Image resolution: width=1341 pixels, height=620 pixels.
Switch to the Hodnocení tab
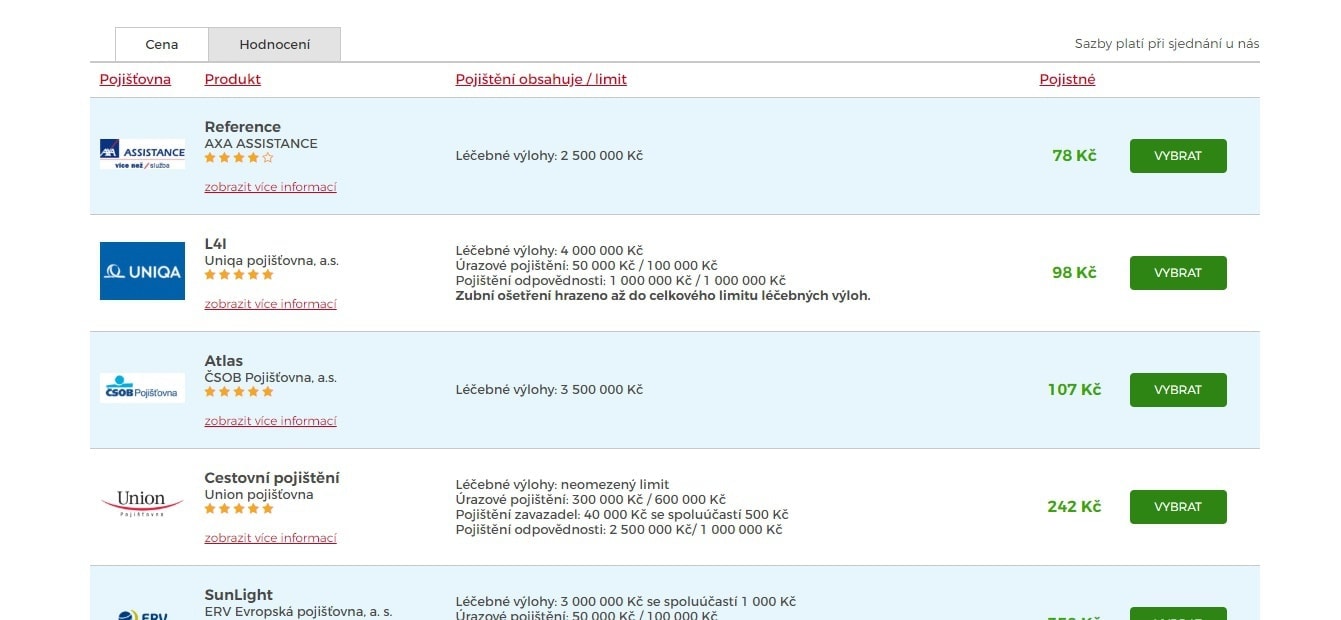tap(274, 45)
